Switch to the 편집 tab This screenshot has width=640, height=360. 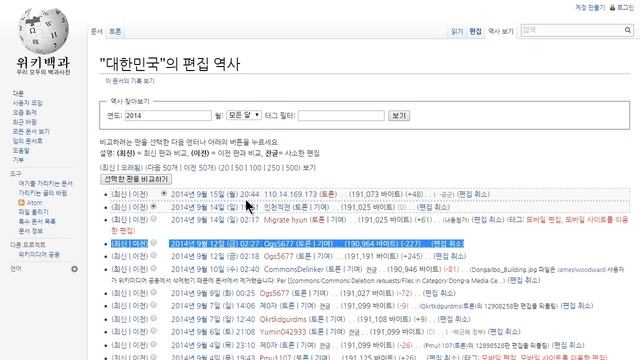(476, 31)
